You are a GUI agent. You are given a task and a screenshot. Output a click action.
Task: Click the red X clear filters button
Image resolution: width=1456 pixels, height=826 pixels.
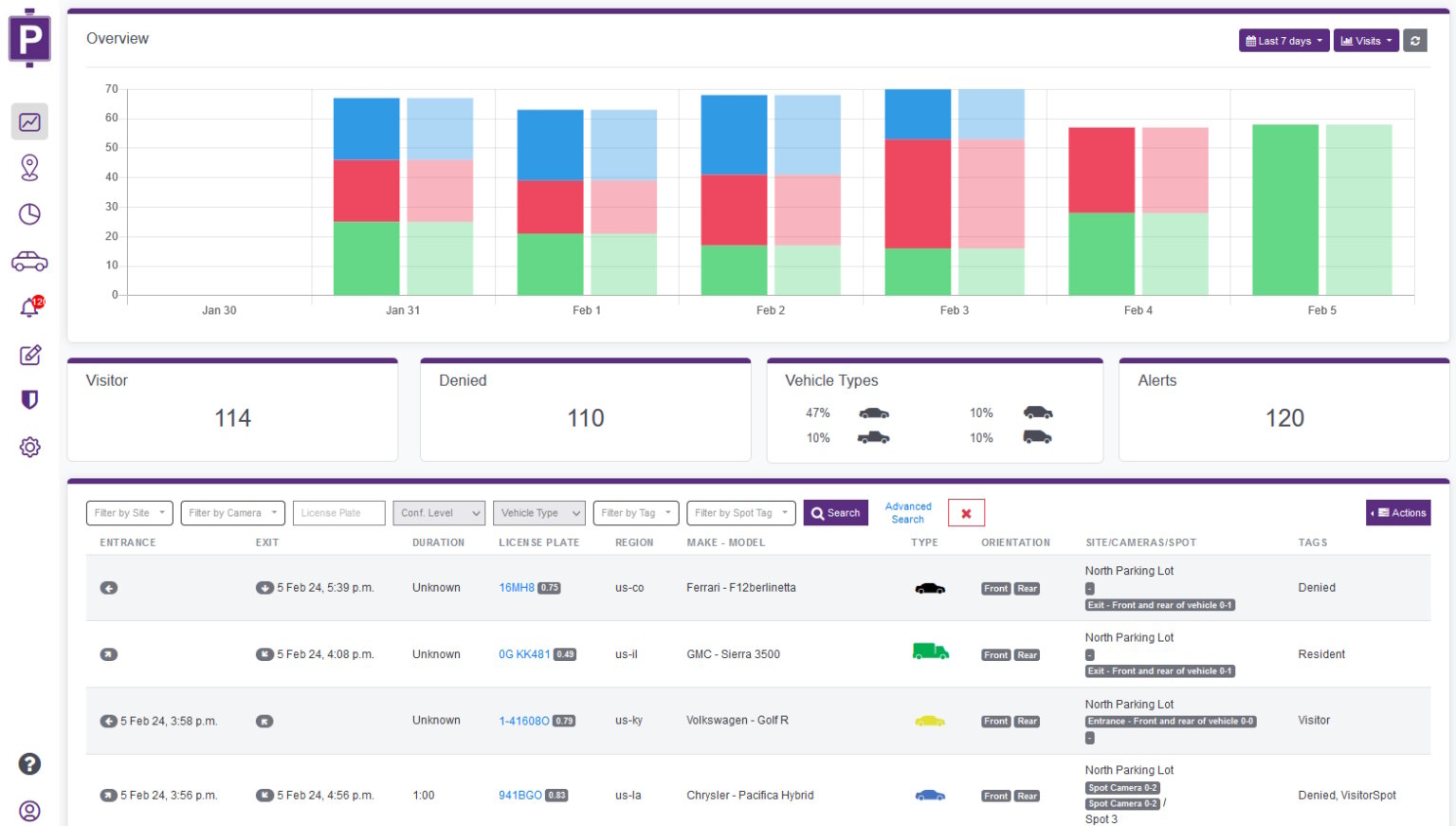966,513
